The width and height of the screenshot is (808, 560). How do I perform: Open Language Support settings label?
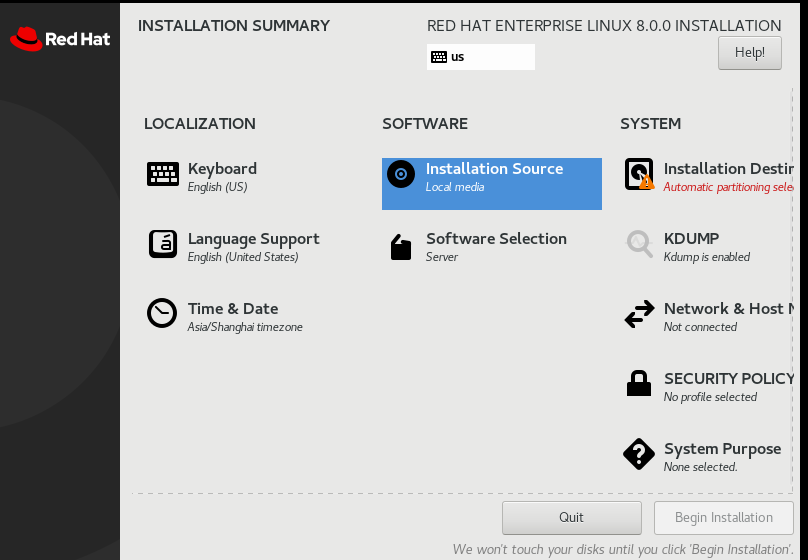pyautogui.click(x=254, y=239)
